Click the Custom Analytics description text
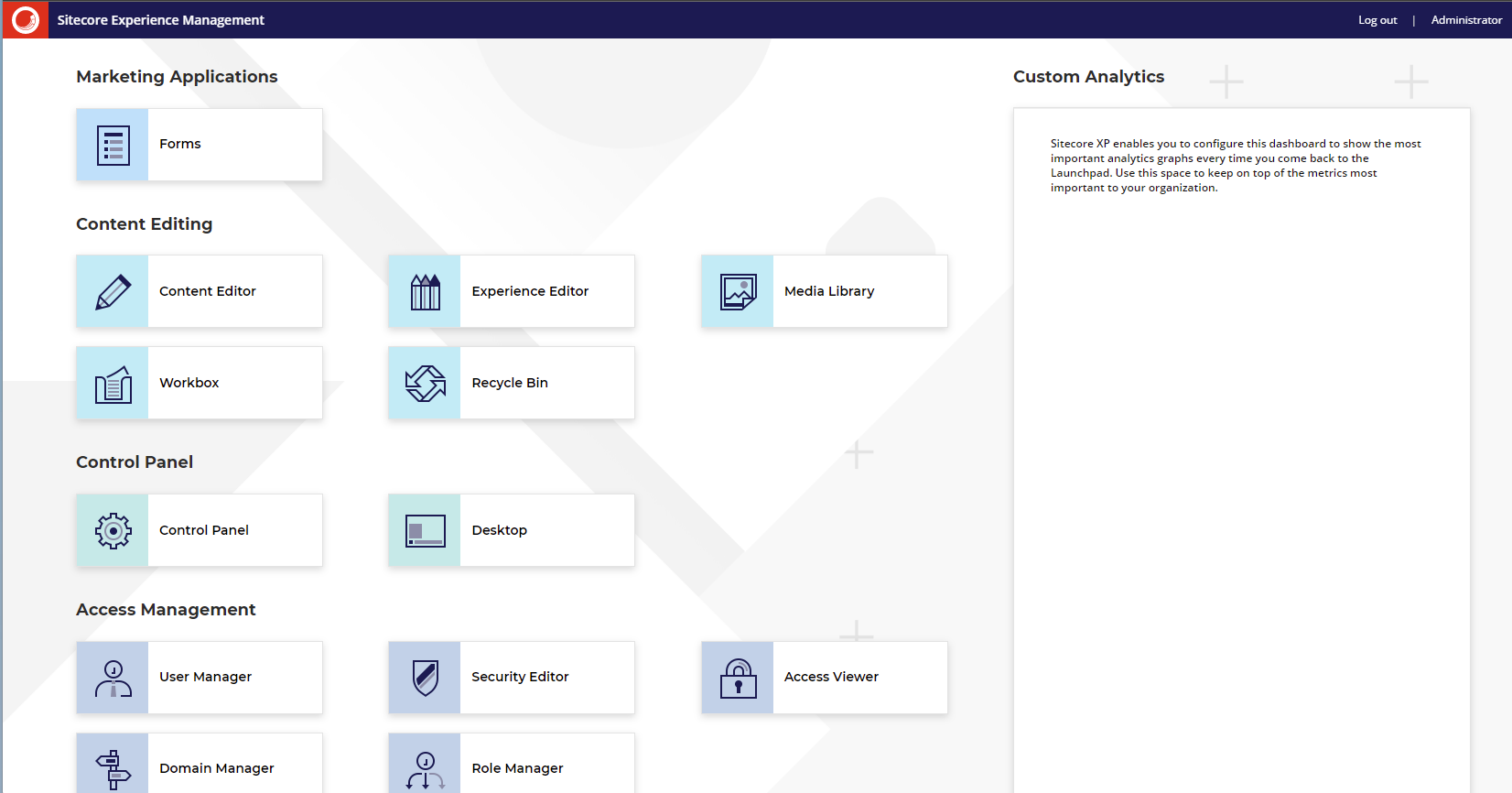1512x793 pixels. 1236,166
